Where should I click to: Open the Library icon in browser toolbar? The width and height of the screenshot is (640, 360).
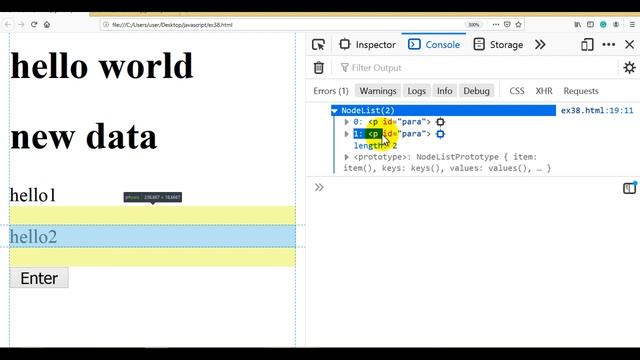pos(578,24)
